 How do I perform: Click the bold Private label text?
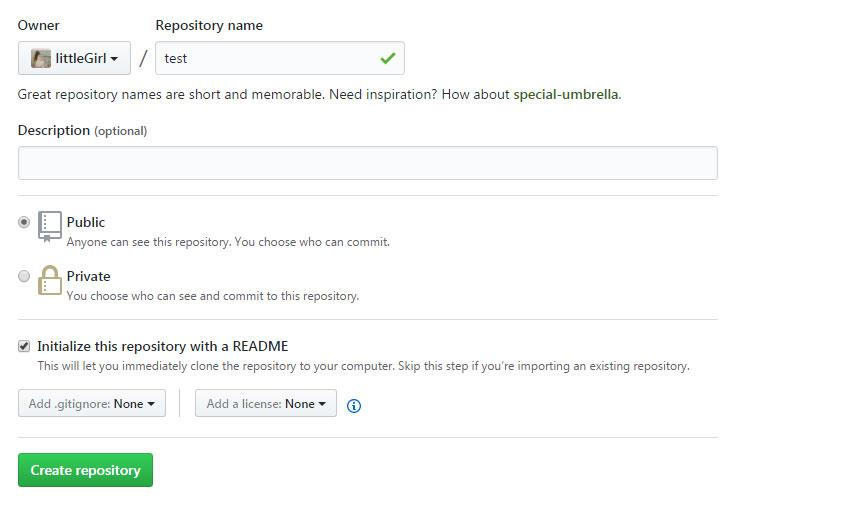coord(89,276)
